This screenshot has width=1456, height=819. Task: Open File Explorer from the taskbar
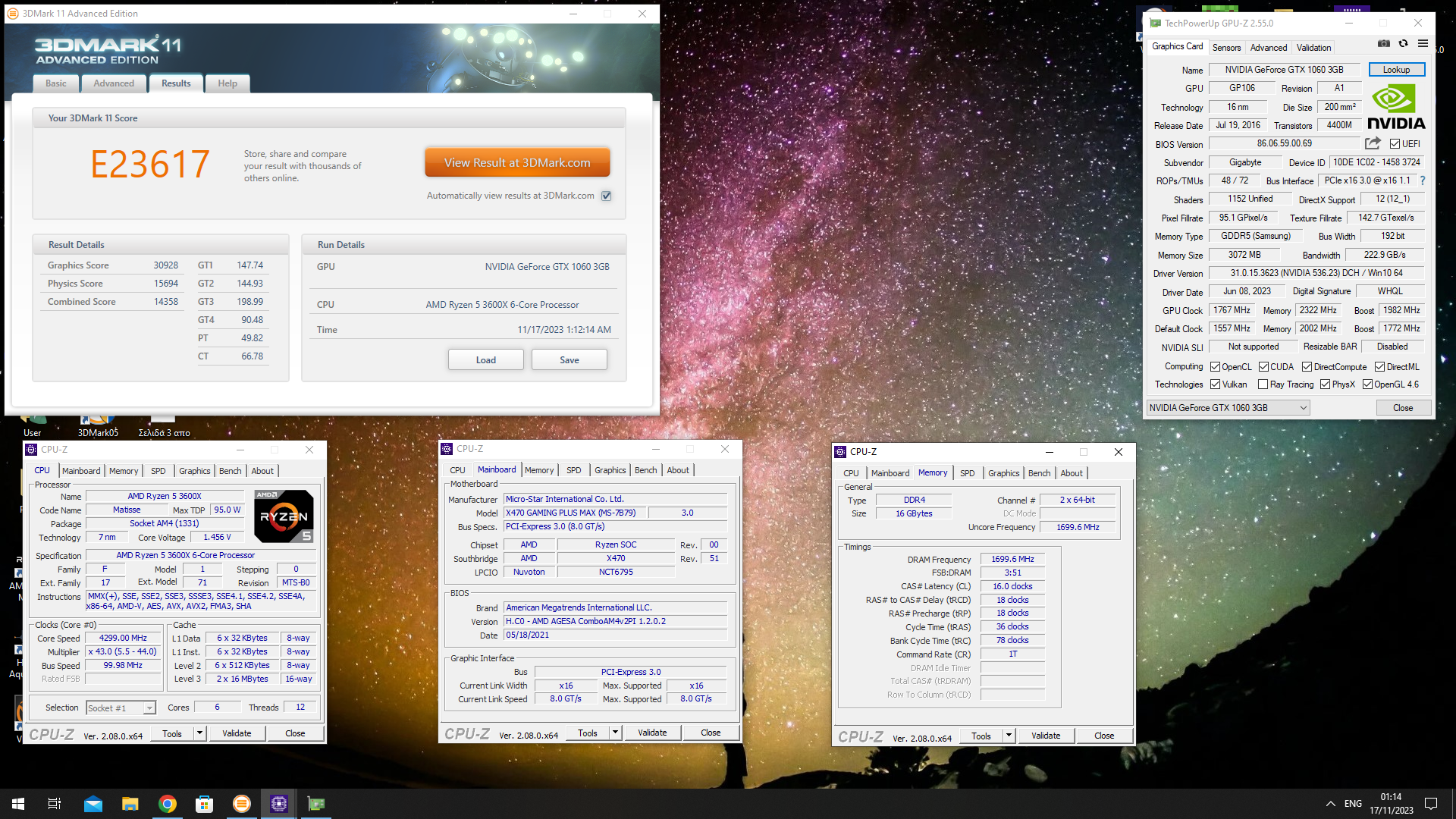point(130,804)
